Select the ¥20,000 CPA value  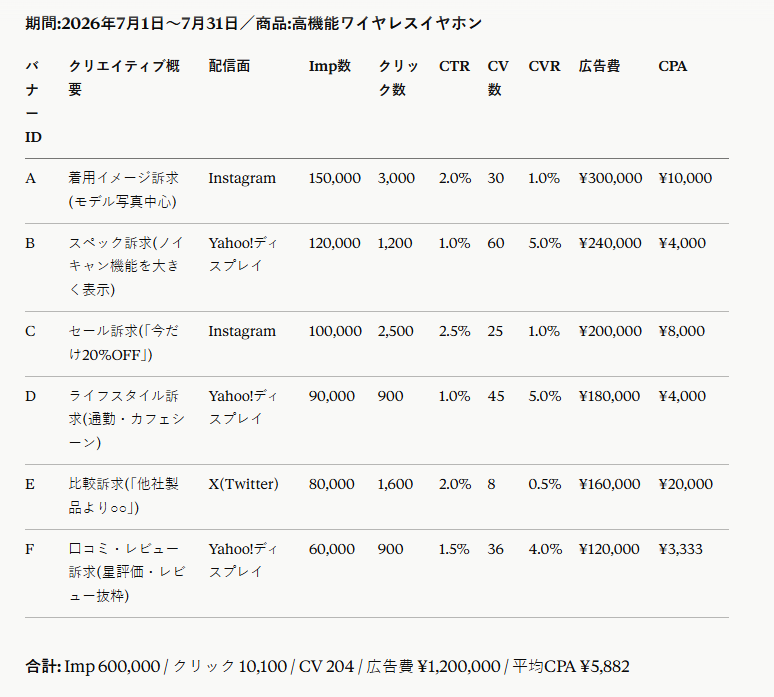point(686,484)
